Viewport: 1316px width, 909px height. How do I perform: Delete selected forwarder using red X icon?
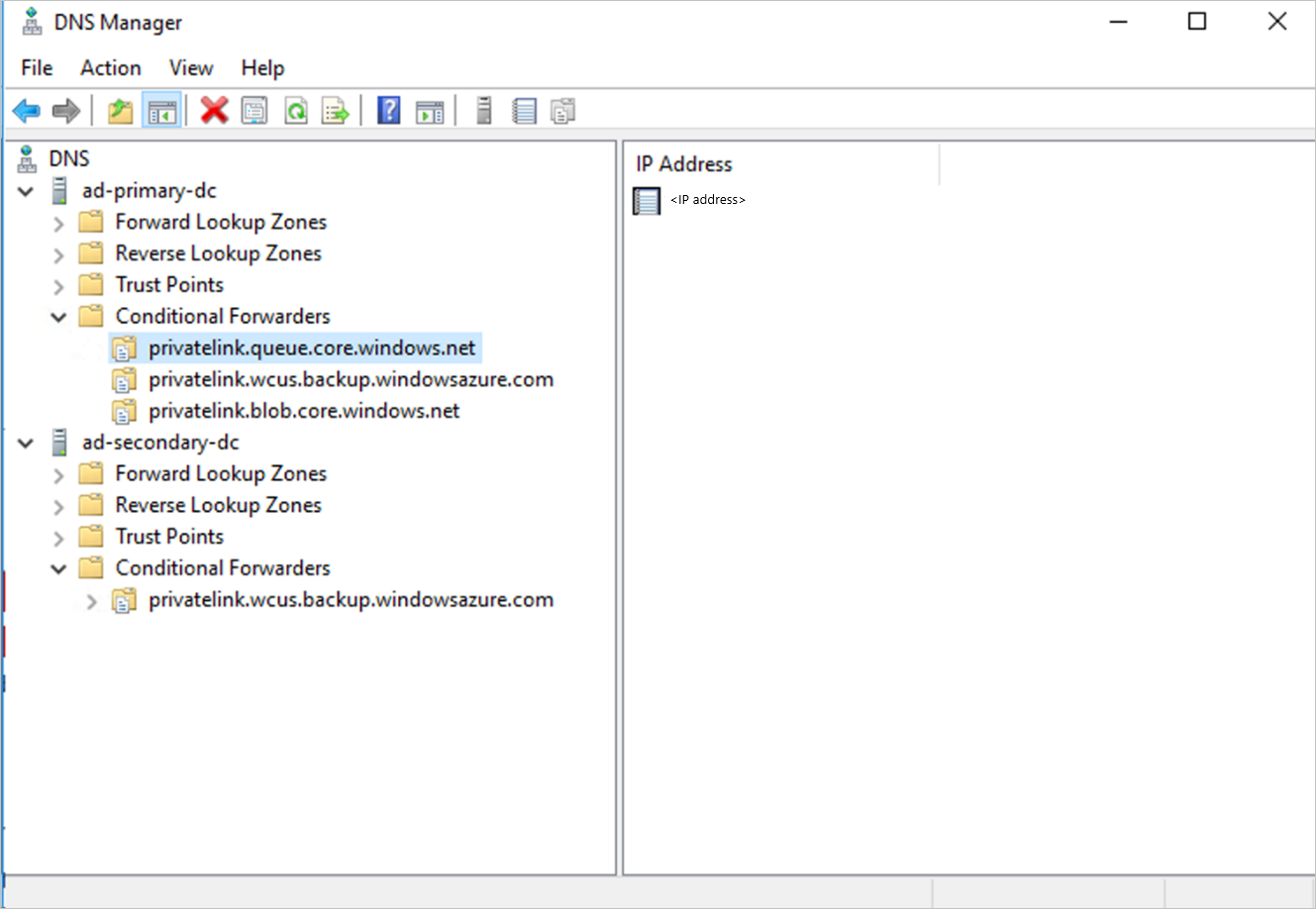point(214,110)
